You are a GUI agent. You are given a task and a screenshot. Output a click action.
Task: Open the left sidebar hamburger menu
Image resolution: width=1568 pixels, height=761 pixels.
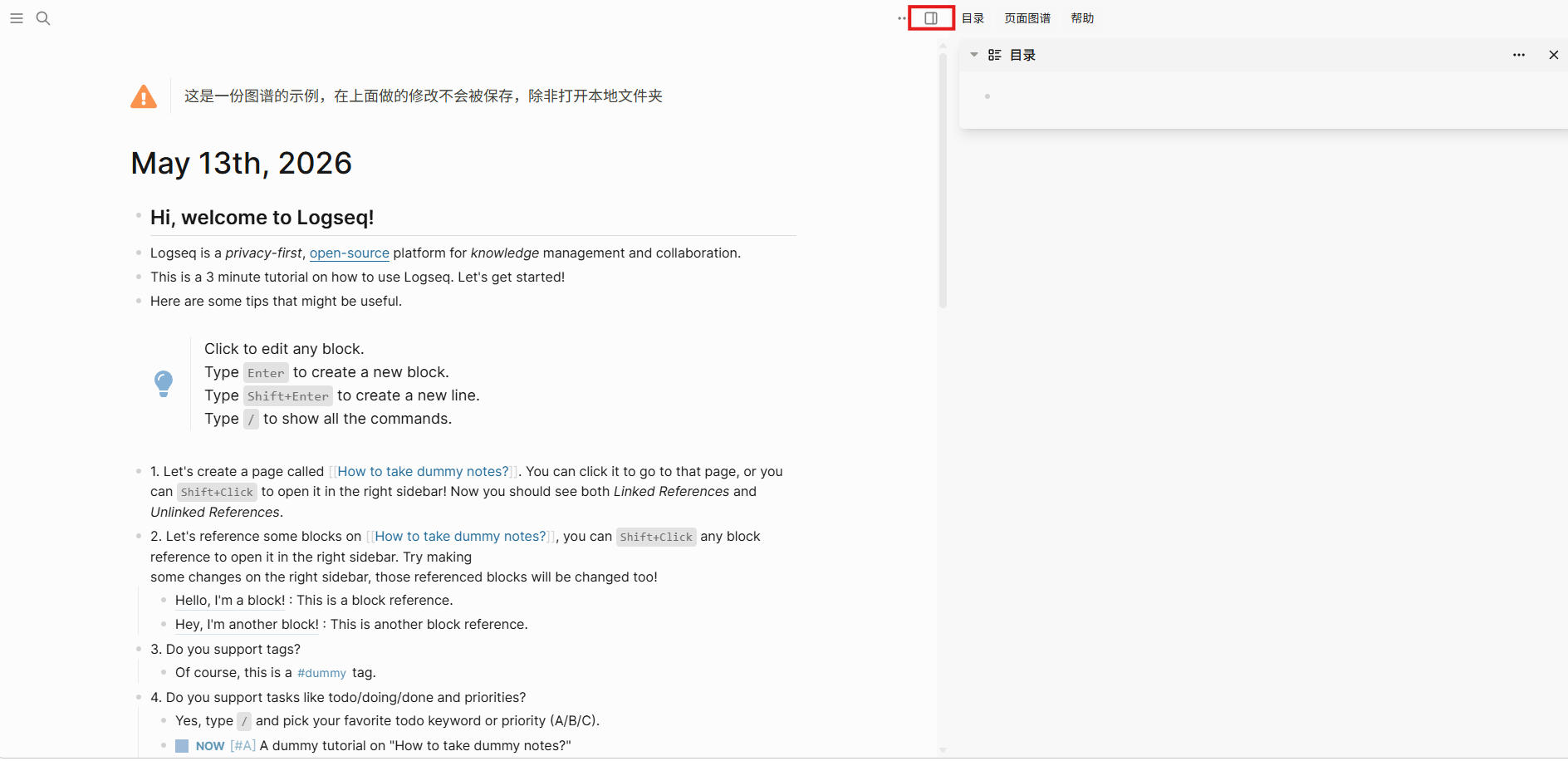click(x=17, y=18)
